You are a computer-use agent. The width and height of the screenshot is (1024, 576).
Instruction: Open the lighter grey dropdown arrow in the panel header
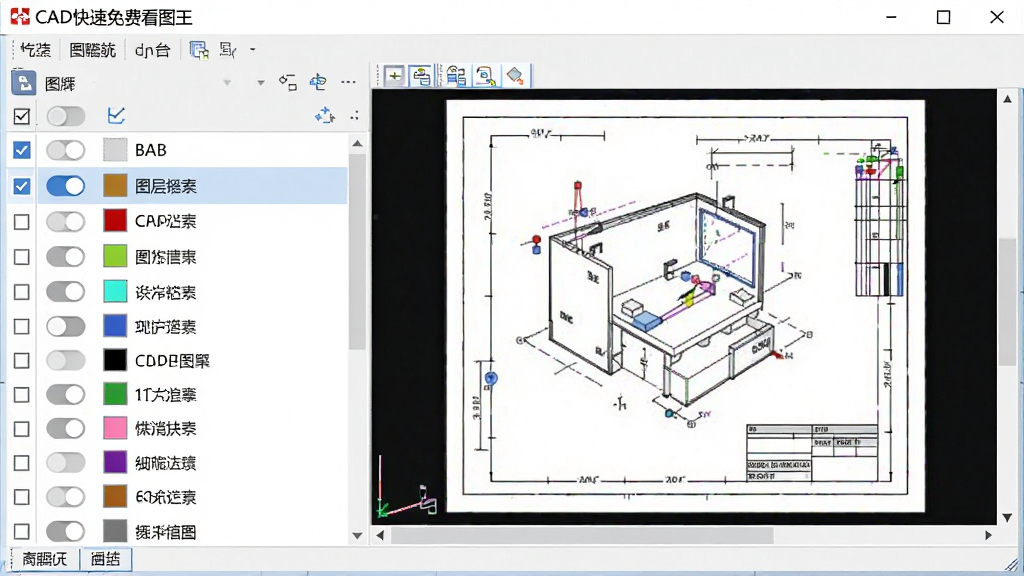pos(227,83)
